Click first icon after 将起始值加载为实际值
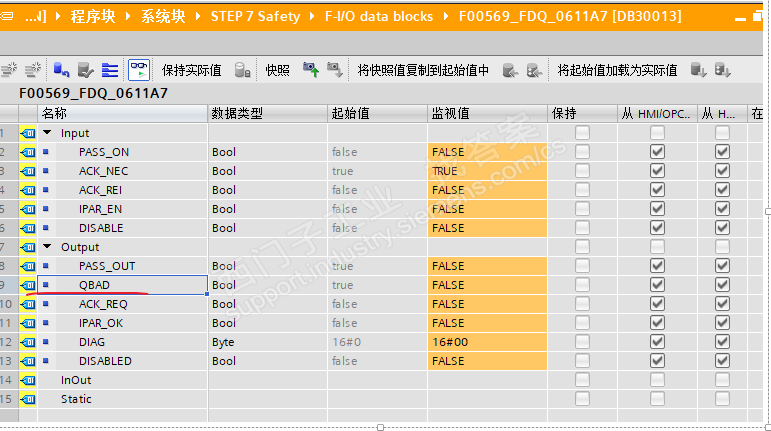 tap(698, 70)
